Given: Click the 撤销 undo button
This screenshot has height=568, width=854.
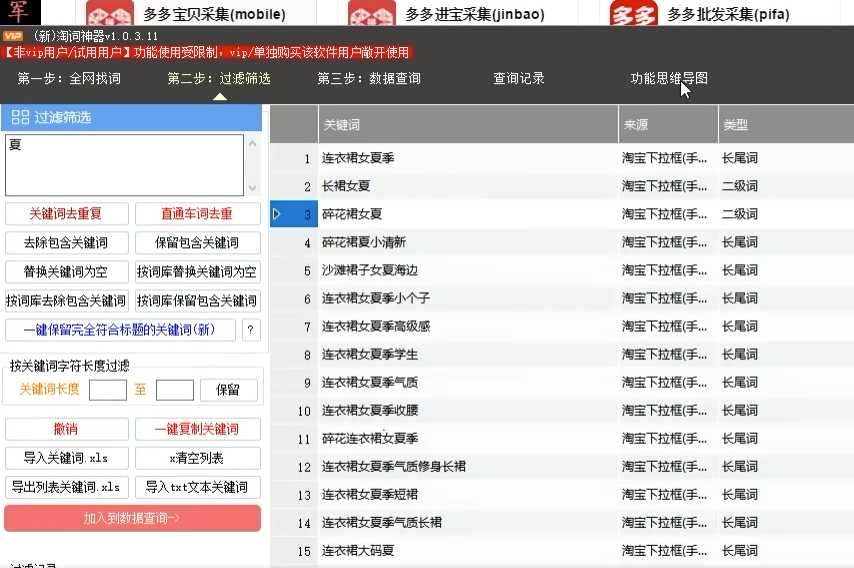Looking at the screenshot, I should 66,429.
